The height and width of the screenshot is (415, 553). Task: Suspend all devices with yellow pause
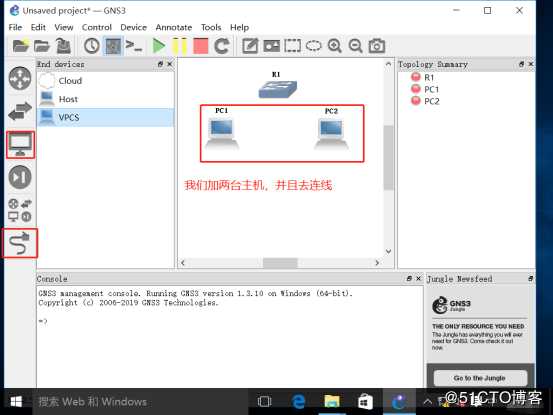tap(180, 46)
